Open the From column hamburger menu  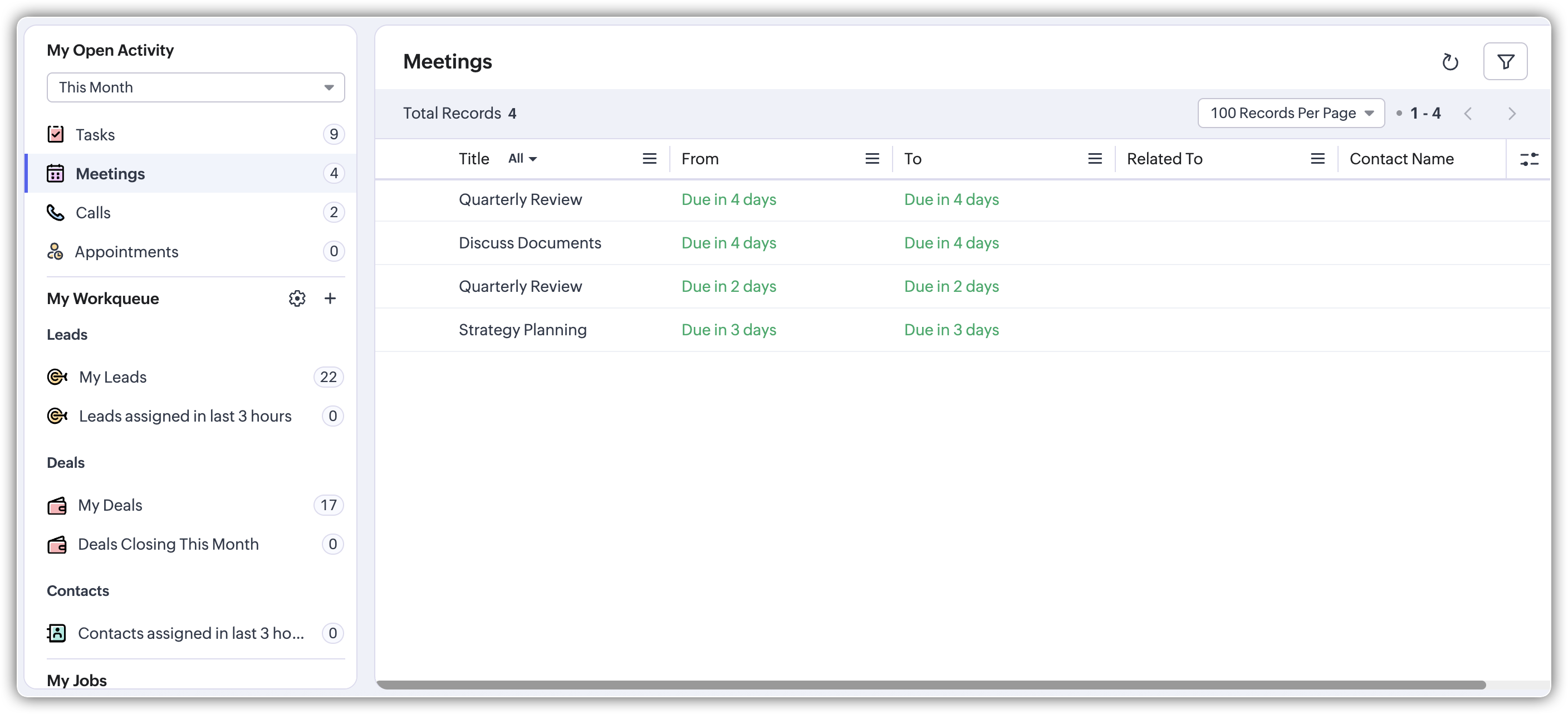click(x=871, y=159)
